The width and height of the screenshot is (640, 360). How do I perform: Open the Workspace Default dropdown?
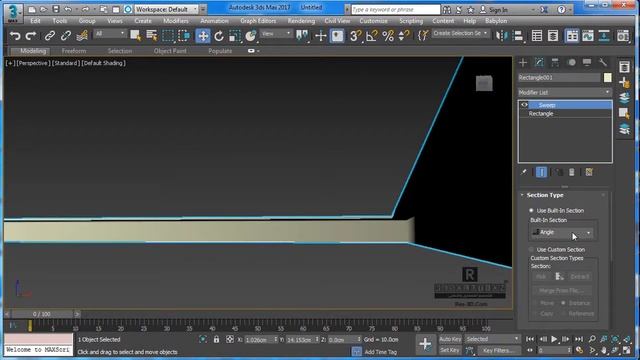(x=166, y=9)
